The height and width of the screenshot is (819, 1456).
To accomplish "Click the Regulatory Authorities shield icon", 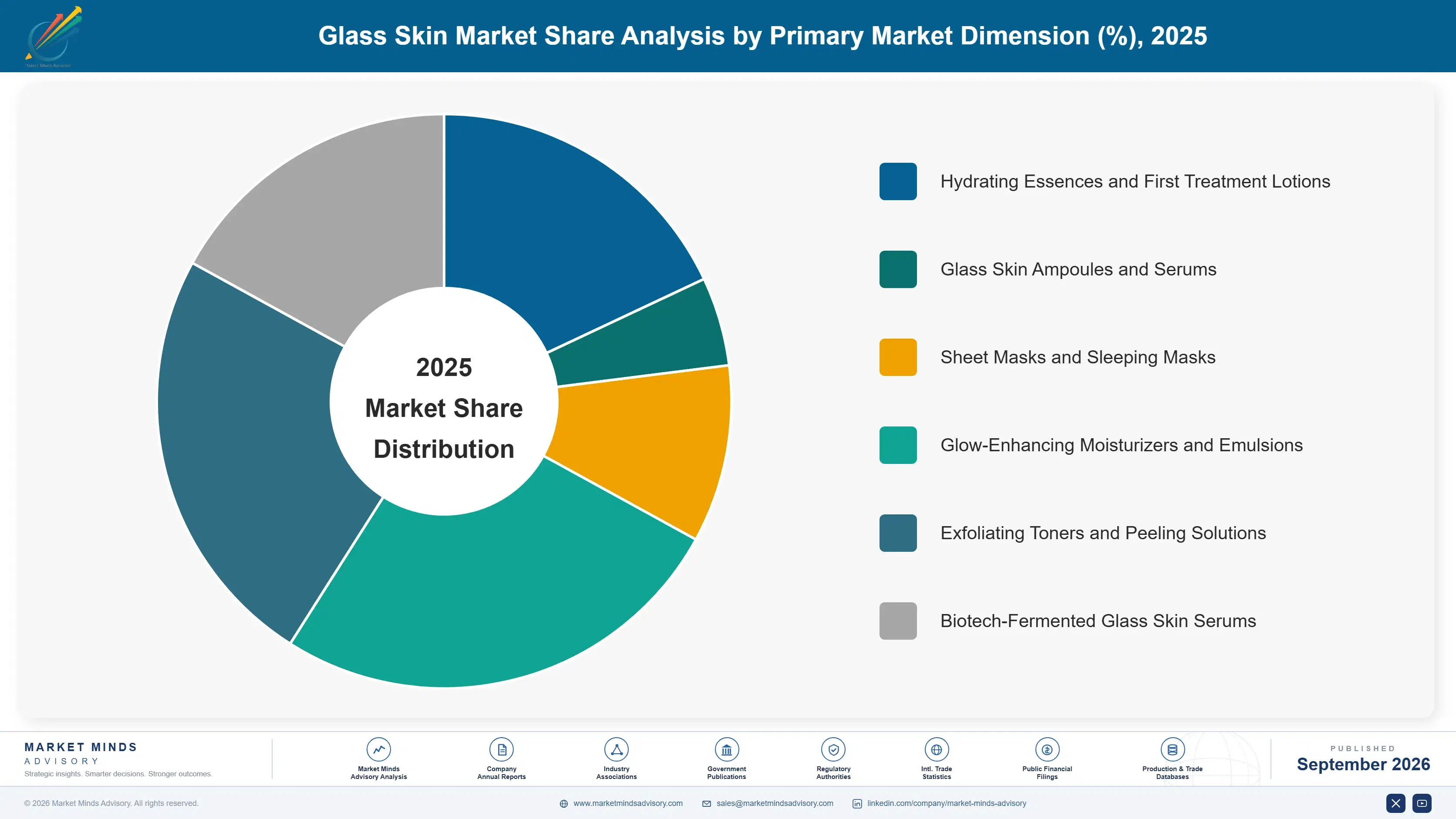I will click(833, 749).
